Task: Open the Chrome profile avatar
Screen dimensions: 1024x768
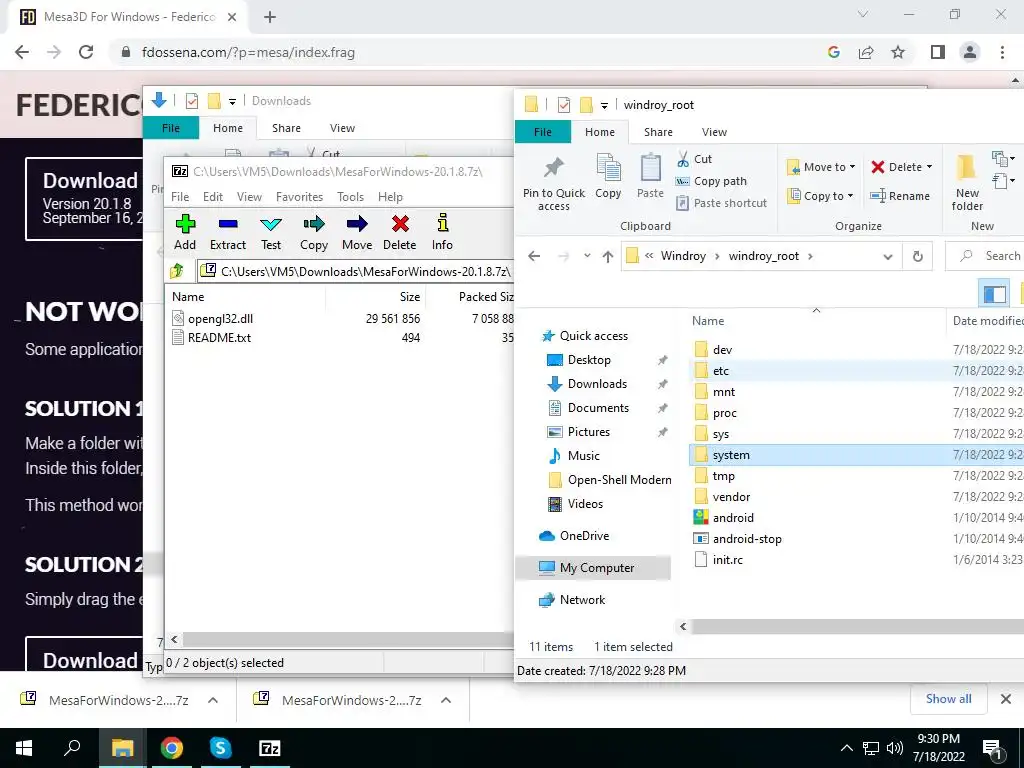Action: click(x=970, y=52)
